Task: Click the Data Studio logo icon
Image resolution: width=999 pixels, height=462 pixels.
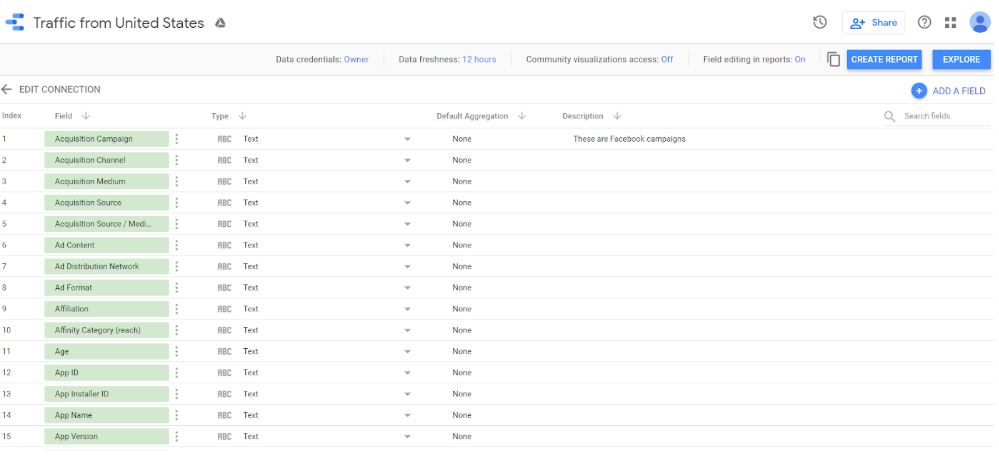Action: click(x=15, y=22)
